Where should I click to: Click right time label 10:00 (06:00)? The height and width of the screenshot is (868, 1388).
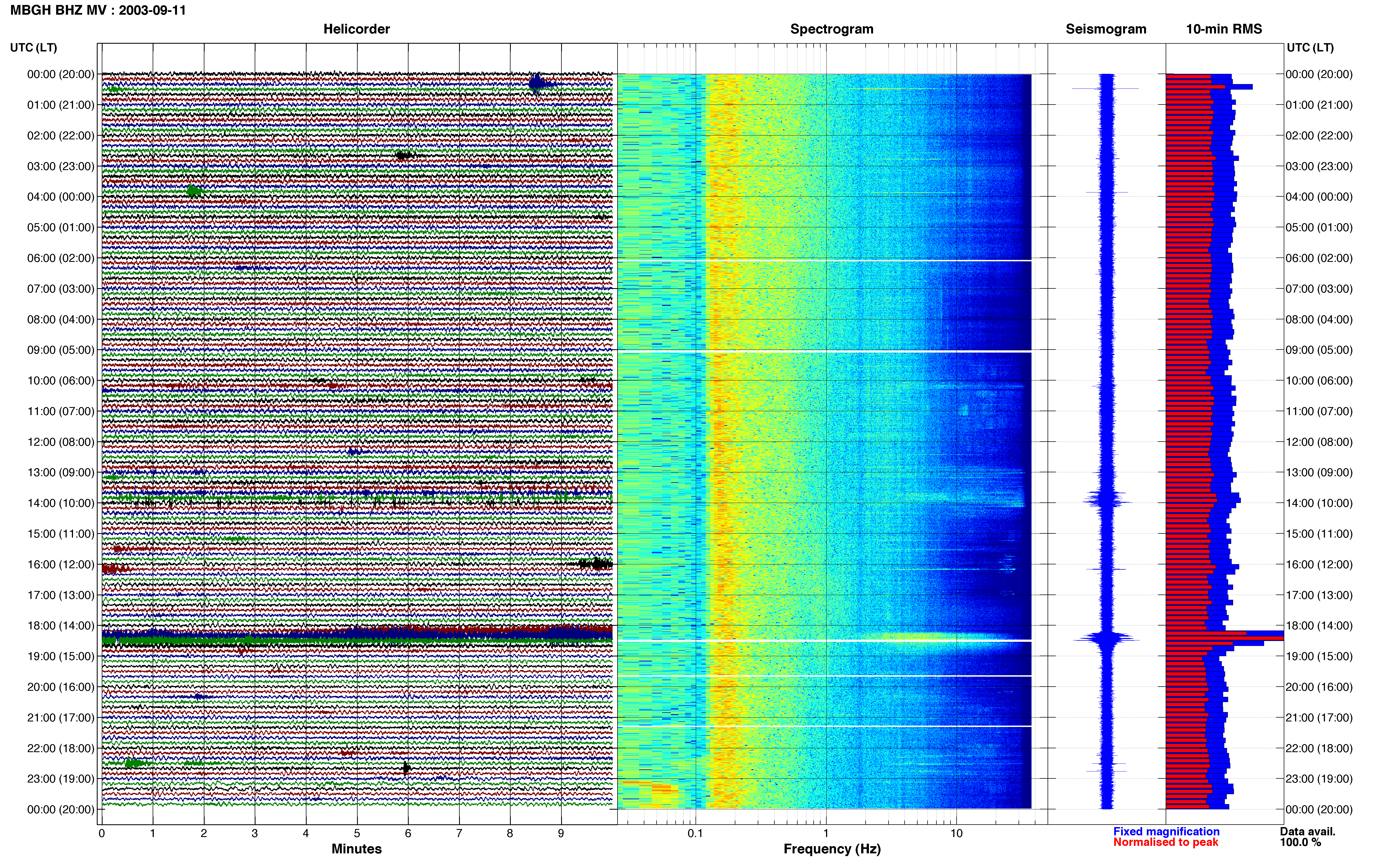point(1319,380)
